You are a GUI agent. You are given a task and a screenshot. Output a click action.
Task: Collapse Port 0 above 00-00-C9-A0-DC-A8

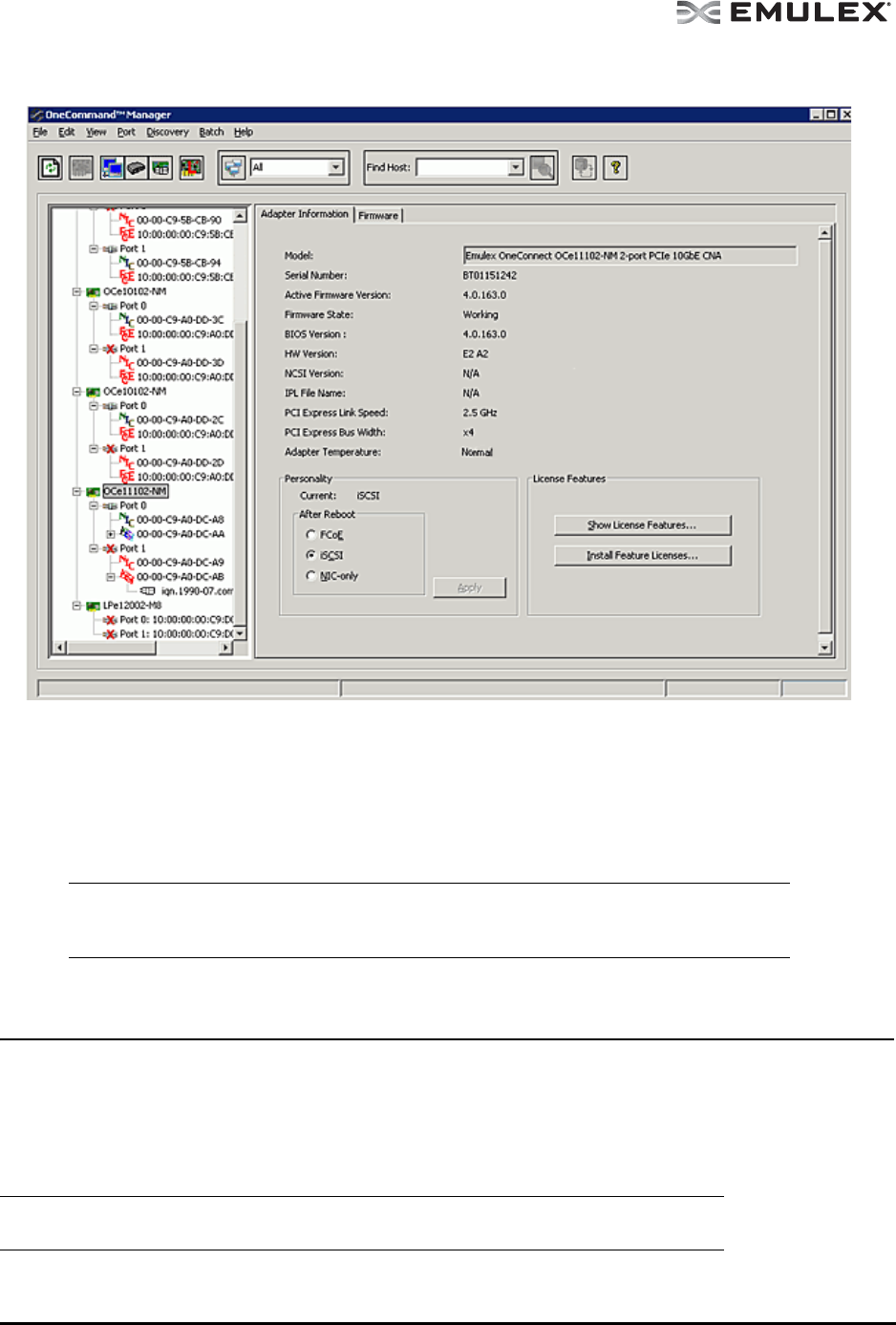click(94, 505)
